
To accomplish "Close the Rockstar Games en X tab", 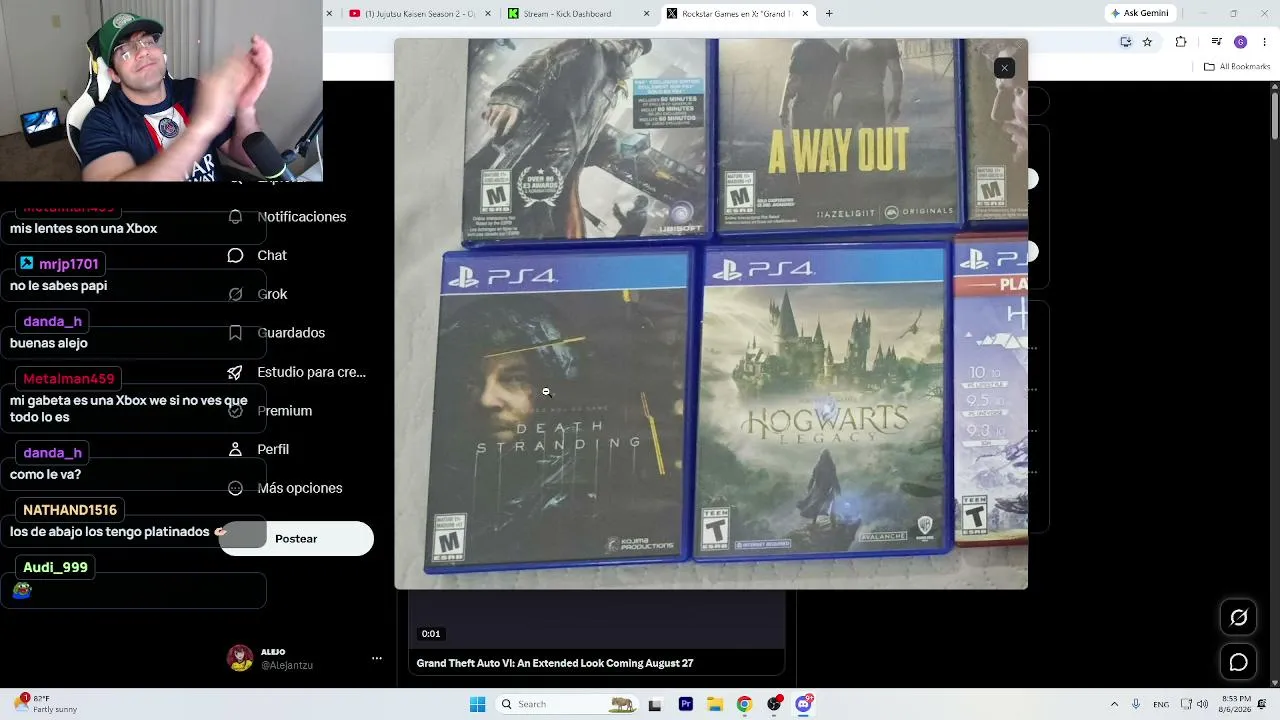I will coord(805,14).
